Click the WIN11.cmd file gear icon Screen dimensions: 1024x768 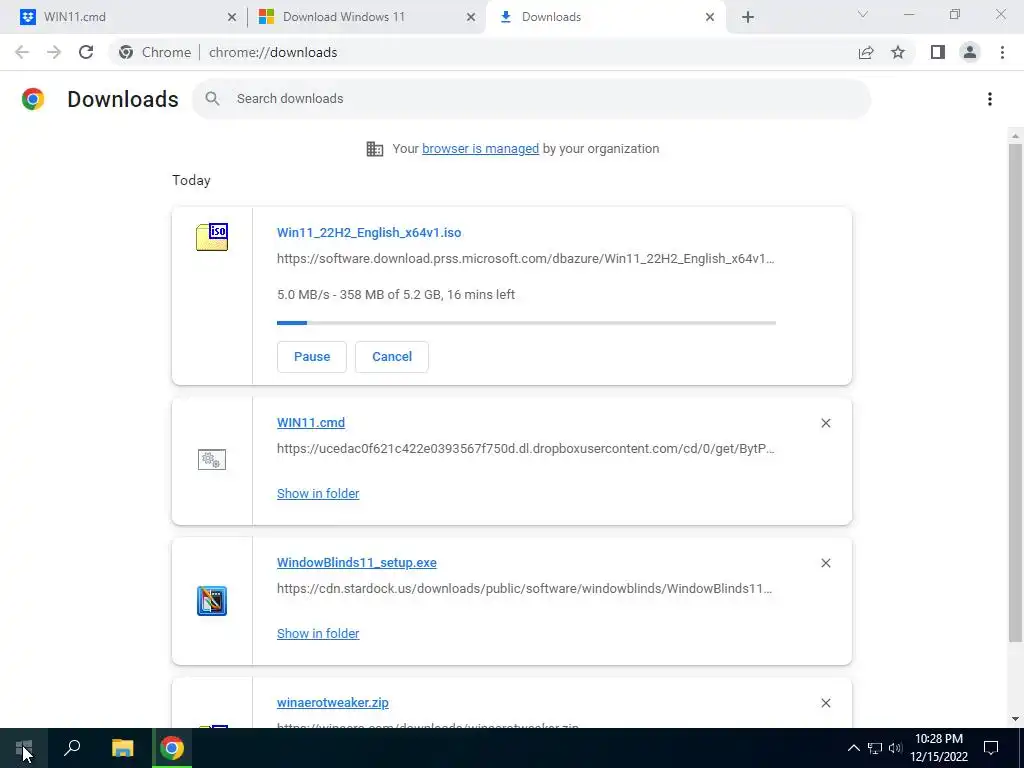[212, 460]
